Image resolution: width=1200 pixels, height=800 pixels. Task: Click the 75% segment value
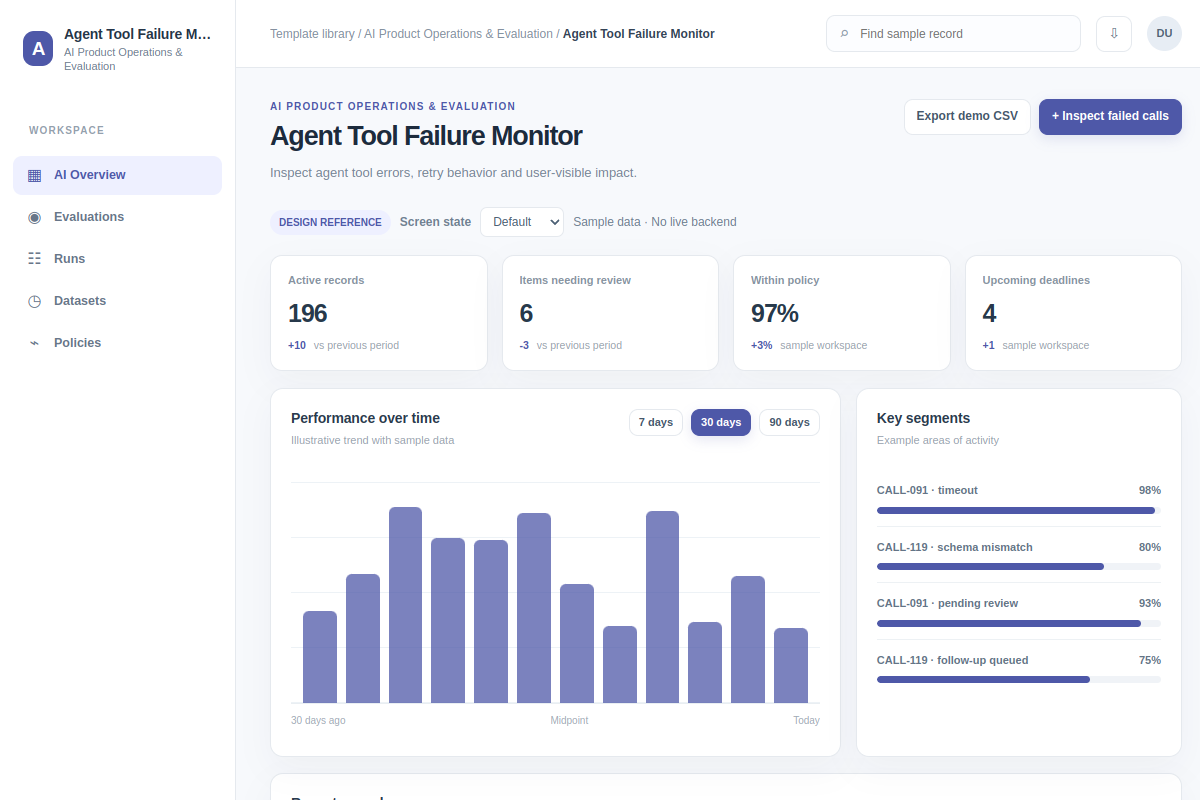coord(1150,660)
